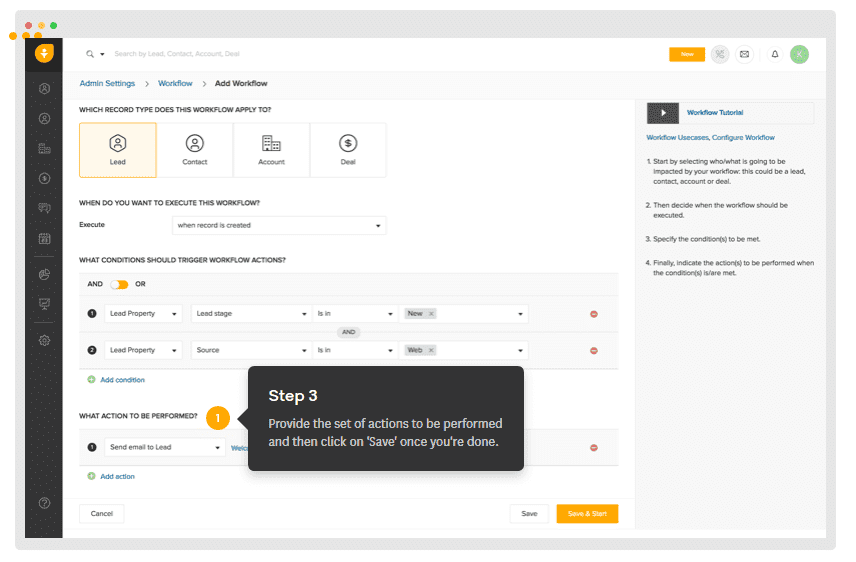
Task: Open Workflow Tutorial link
Action: click(715, 113)
